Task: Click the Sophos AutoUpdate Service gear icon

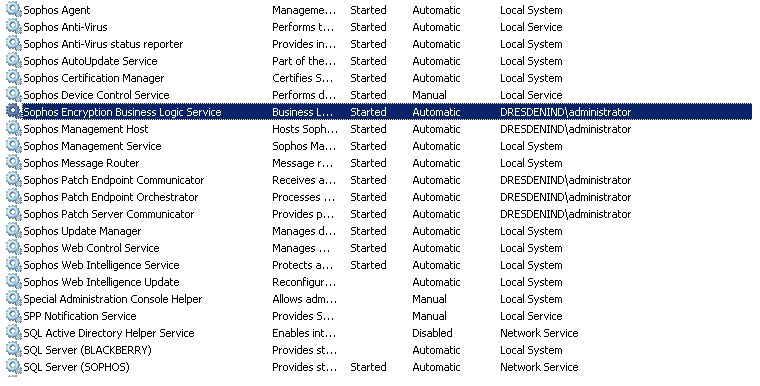Action: tap(13, 61)
